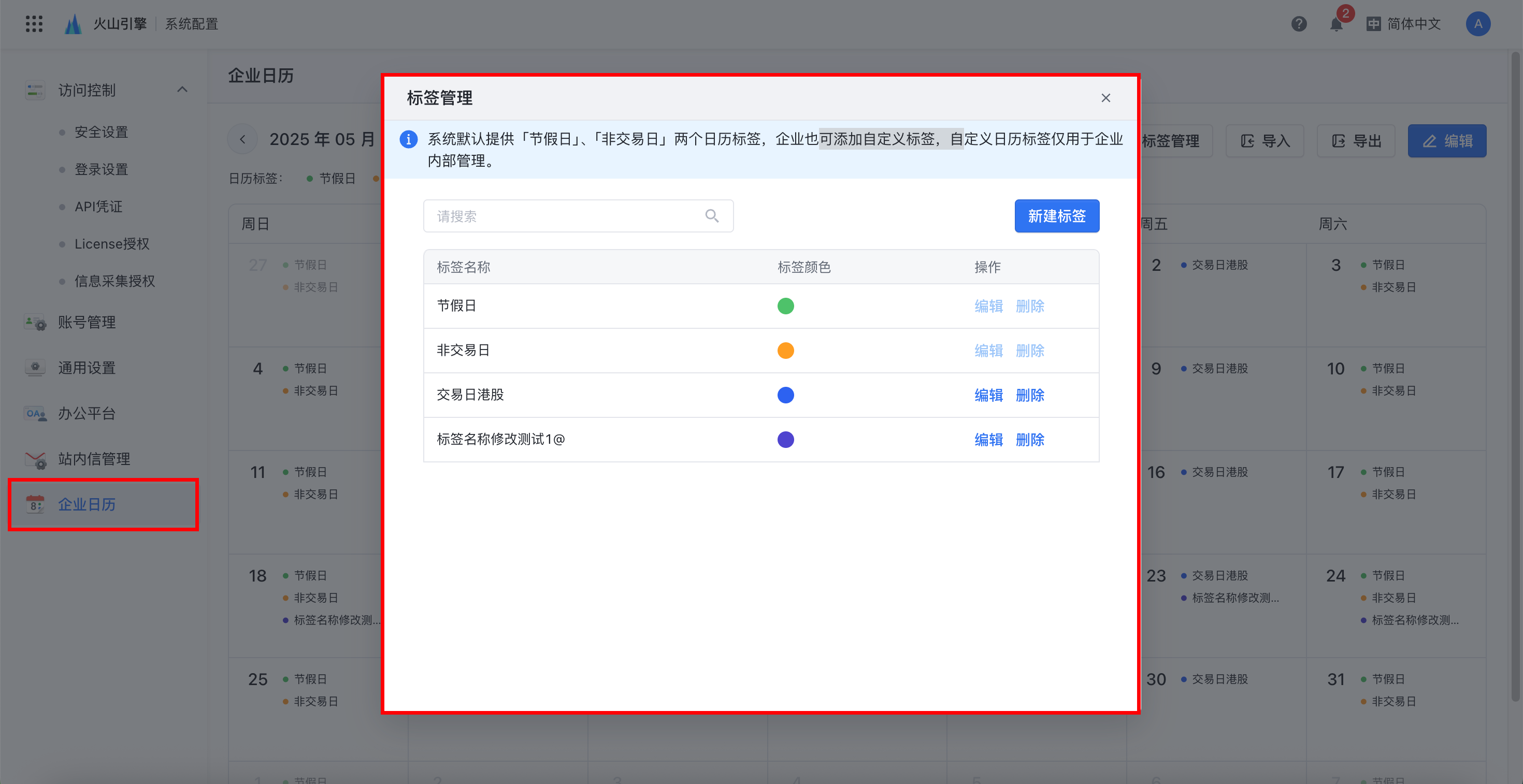The width and height of the screenshot is (1523, 784).
Task: Select calendar day 17 cell
Action: (1396, 502)
